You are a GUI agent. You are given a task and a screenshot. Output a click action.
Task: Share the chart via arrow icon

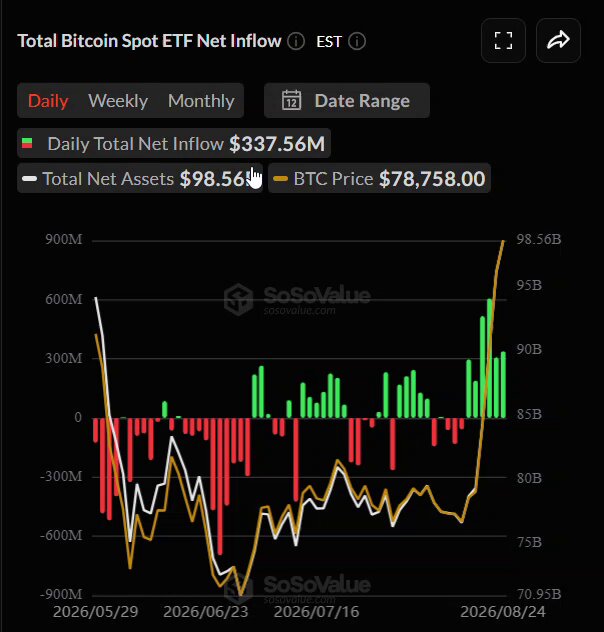(x=558, y=41)
